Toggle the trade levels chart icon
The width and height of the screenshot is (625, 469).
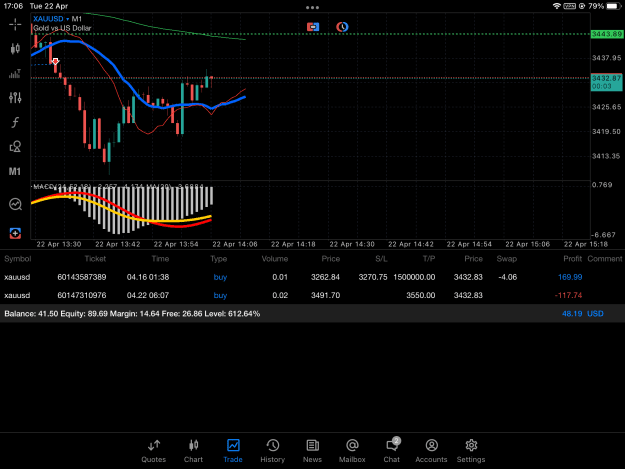[15, 204]
